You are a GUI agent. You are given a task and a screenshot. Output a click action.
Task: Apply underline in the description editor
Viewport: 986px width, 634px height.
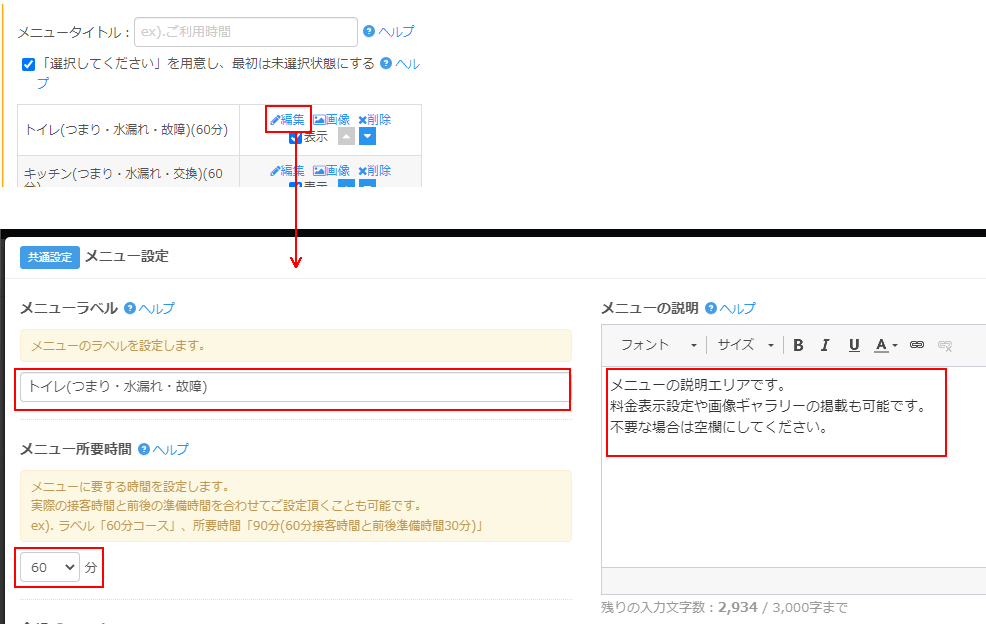click(854, 345)
